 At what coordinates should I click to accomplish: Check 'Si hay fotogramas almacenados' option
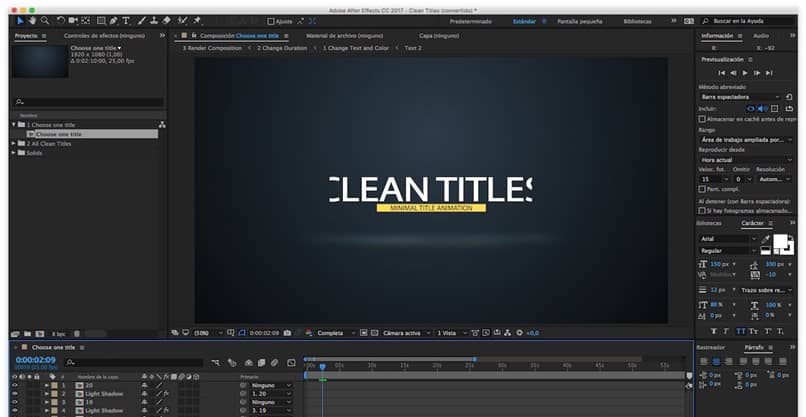(x=702, y=211)
